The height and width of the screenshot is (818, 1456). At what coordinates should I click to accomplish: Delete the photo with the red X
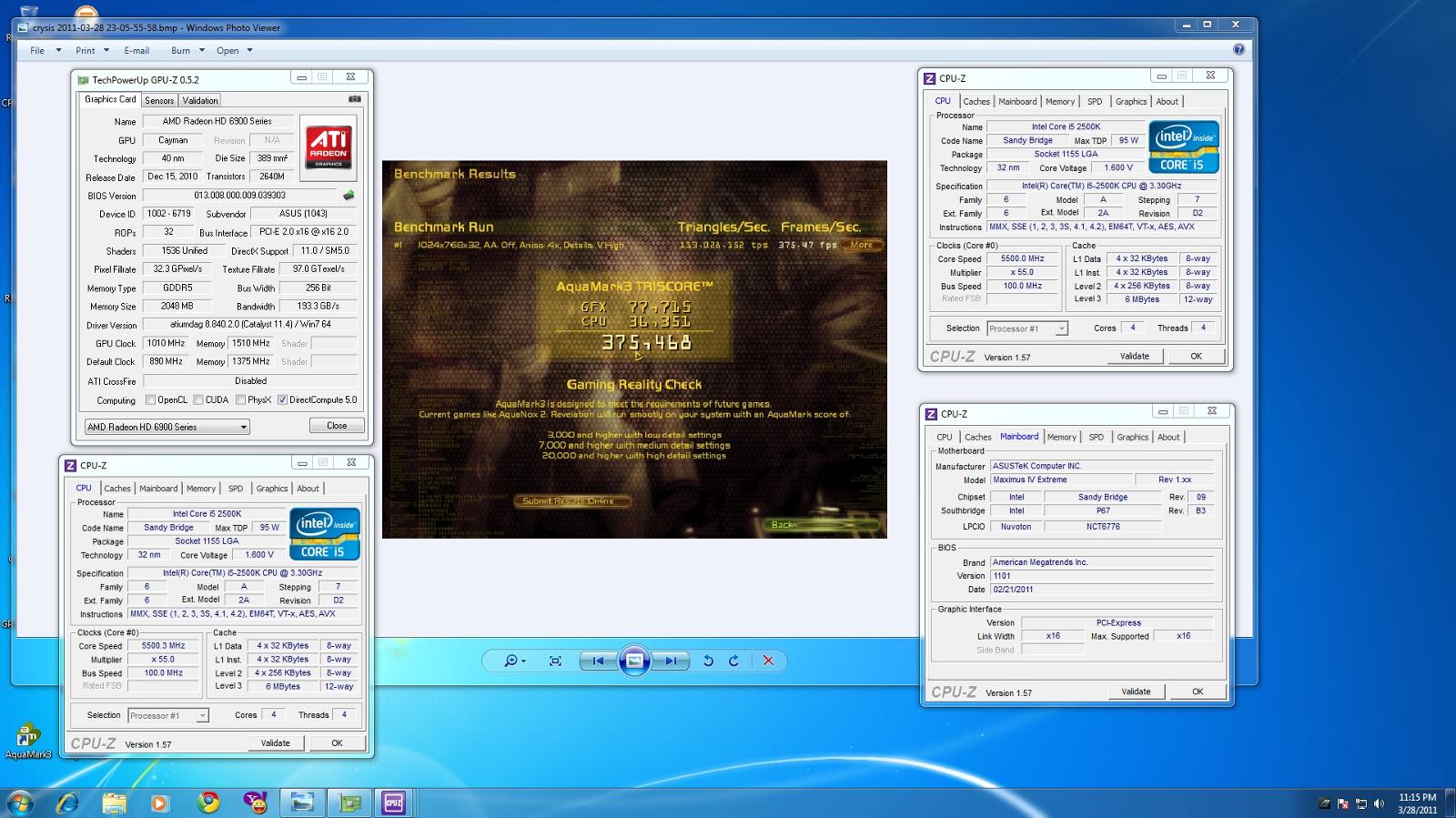768,661
